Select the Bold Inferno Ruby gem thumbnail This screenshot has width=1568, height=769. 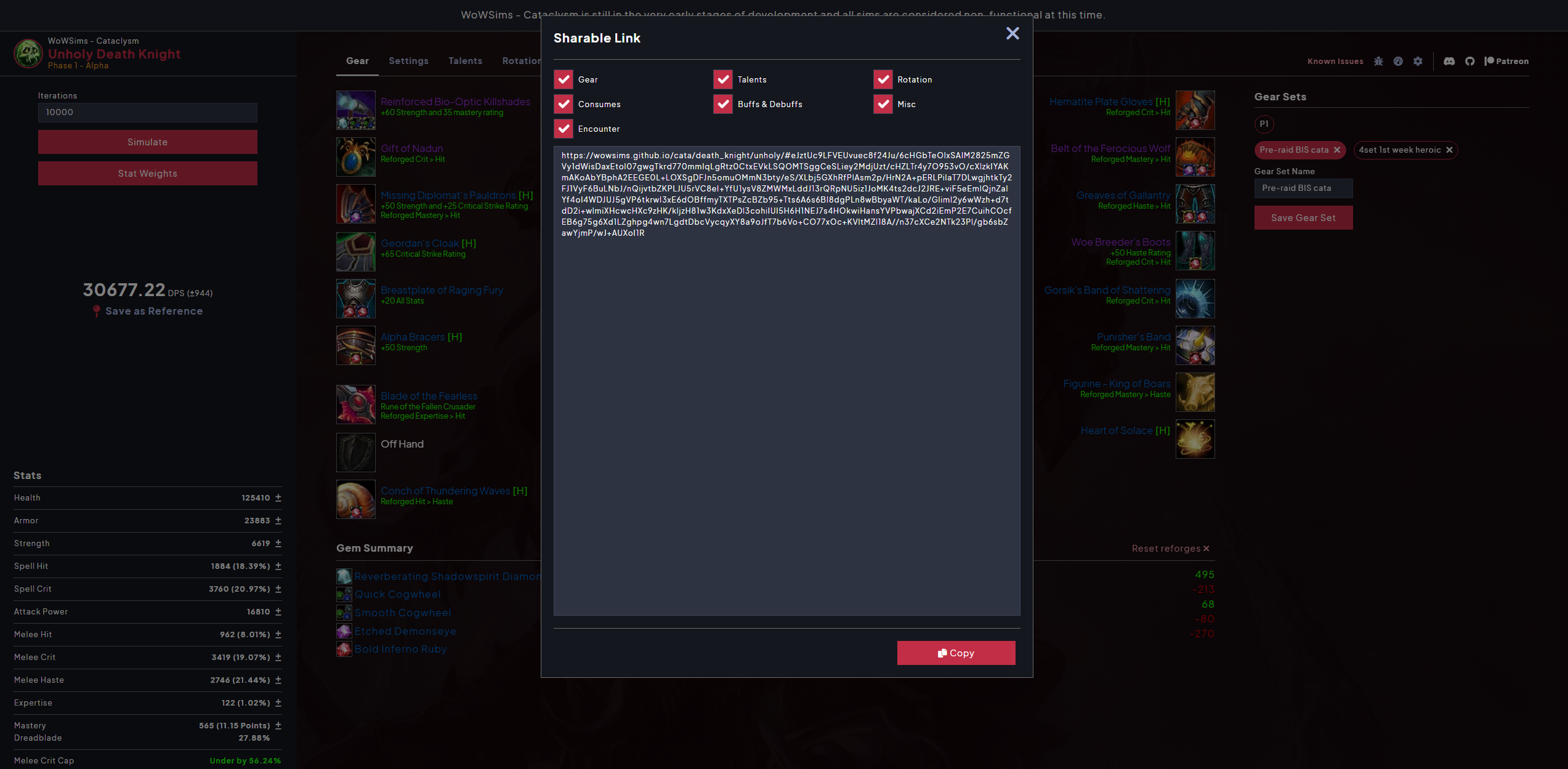344,649
